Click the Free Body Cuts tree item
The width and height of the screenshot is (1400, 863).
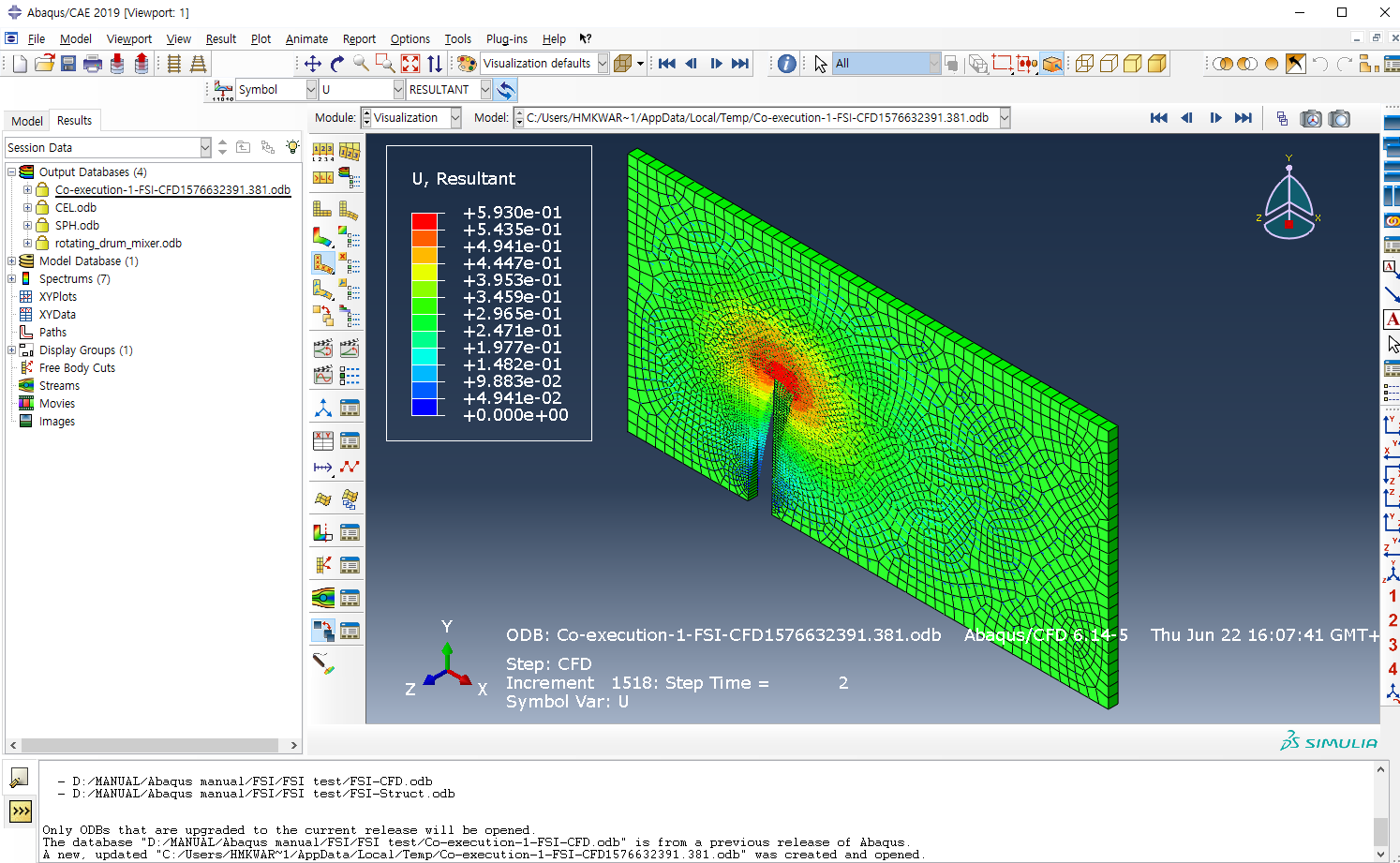pos(77,368)
